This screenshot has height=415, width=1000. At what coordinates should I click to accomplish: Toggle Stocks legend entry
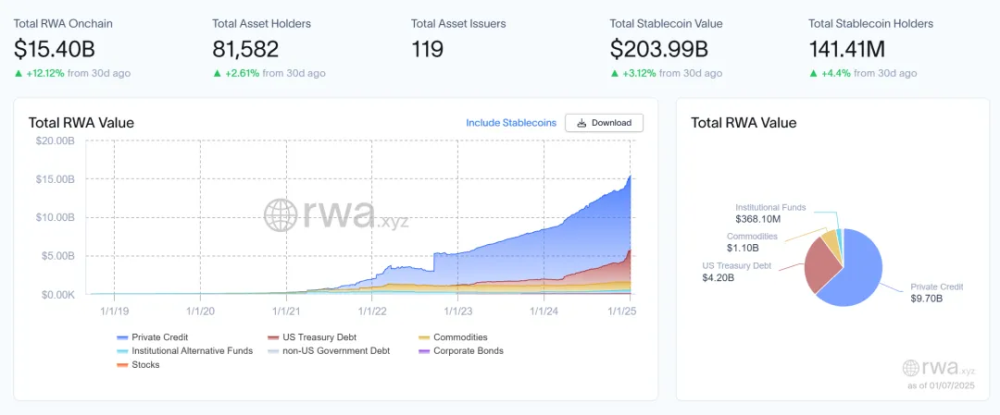point(138,365)
